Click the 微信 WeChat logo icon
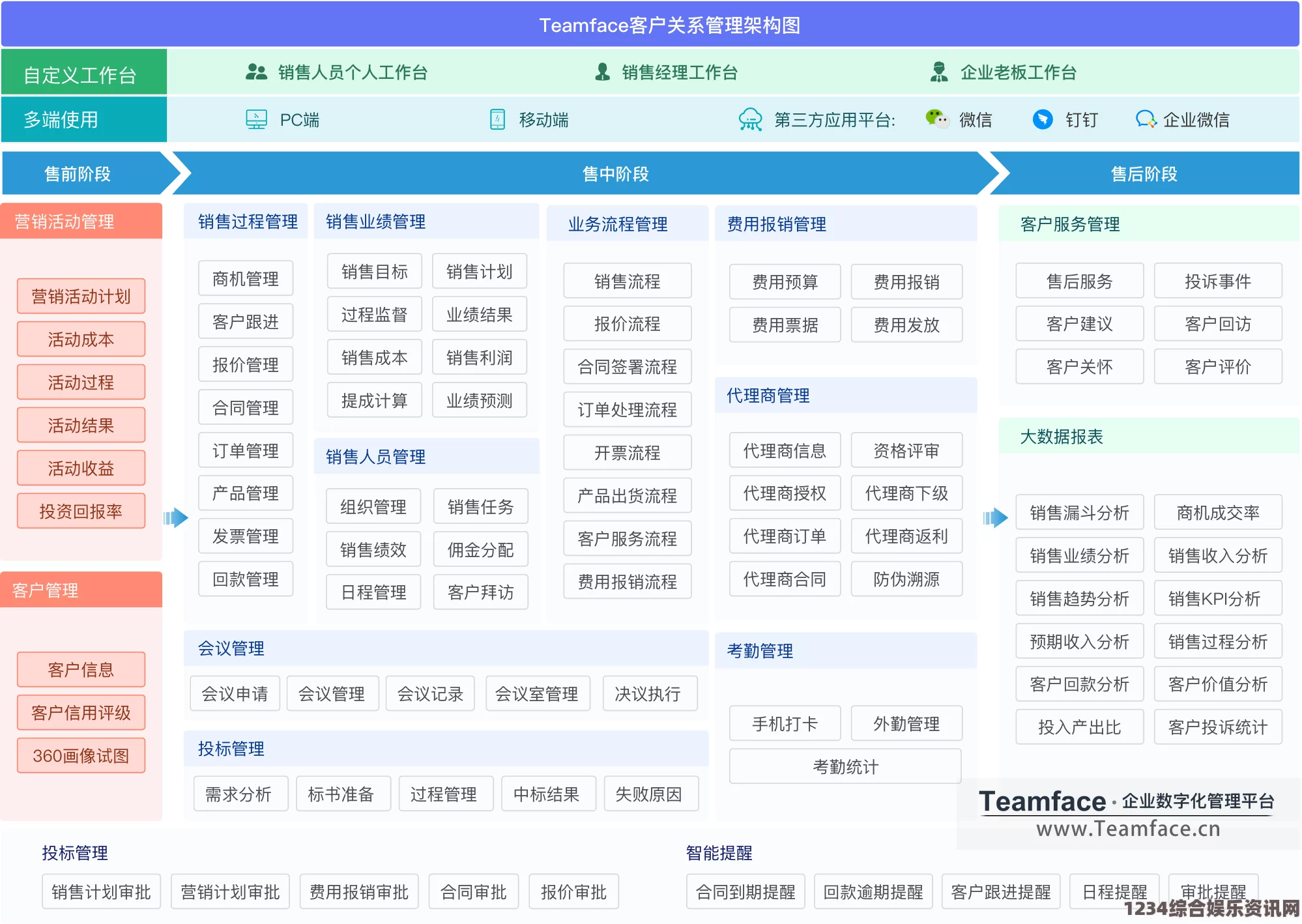The height and width of the screenshot is (924, 1302). pyautogui.click(x=937, y=119)
